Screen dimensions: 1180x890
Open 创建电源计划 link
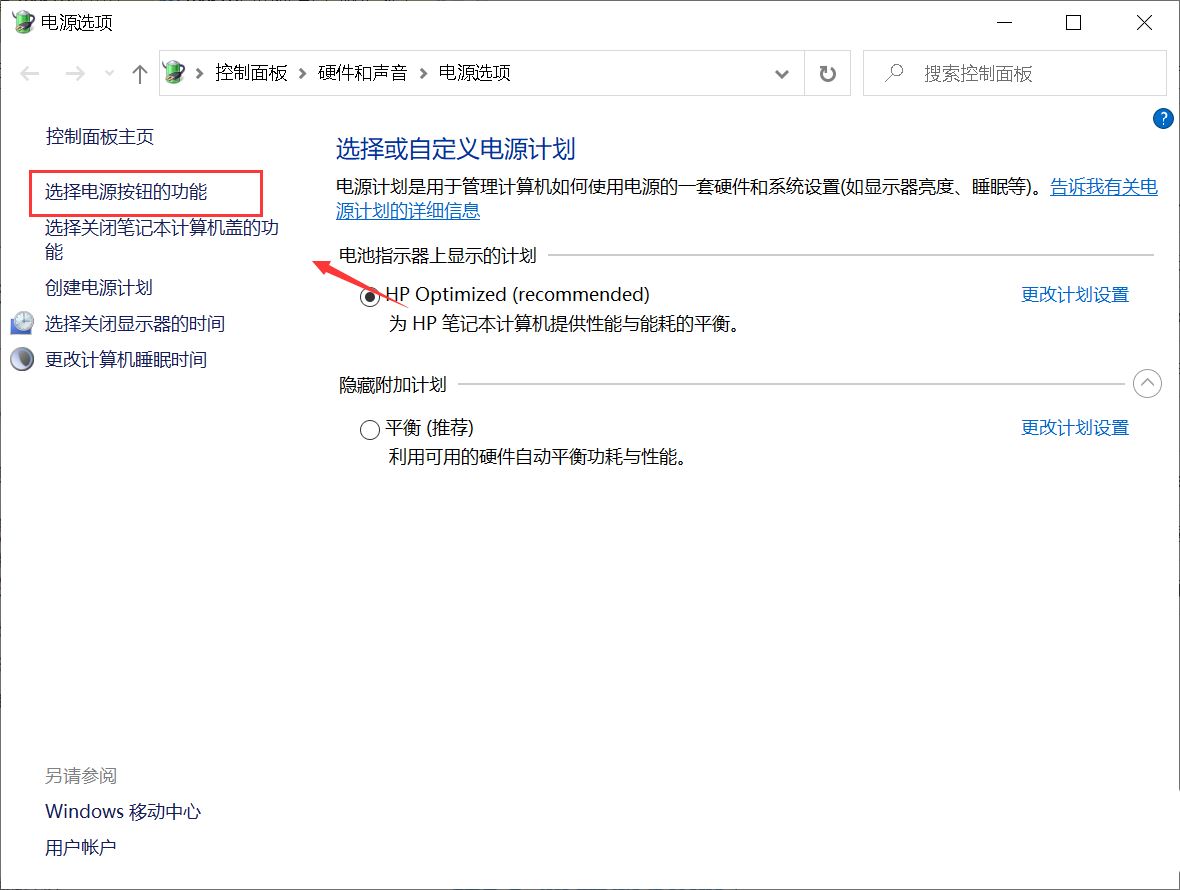[x=99, y=287]
